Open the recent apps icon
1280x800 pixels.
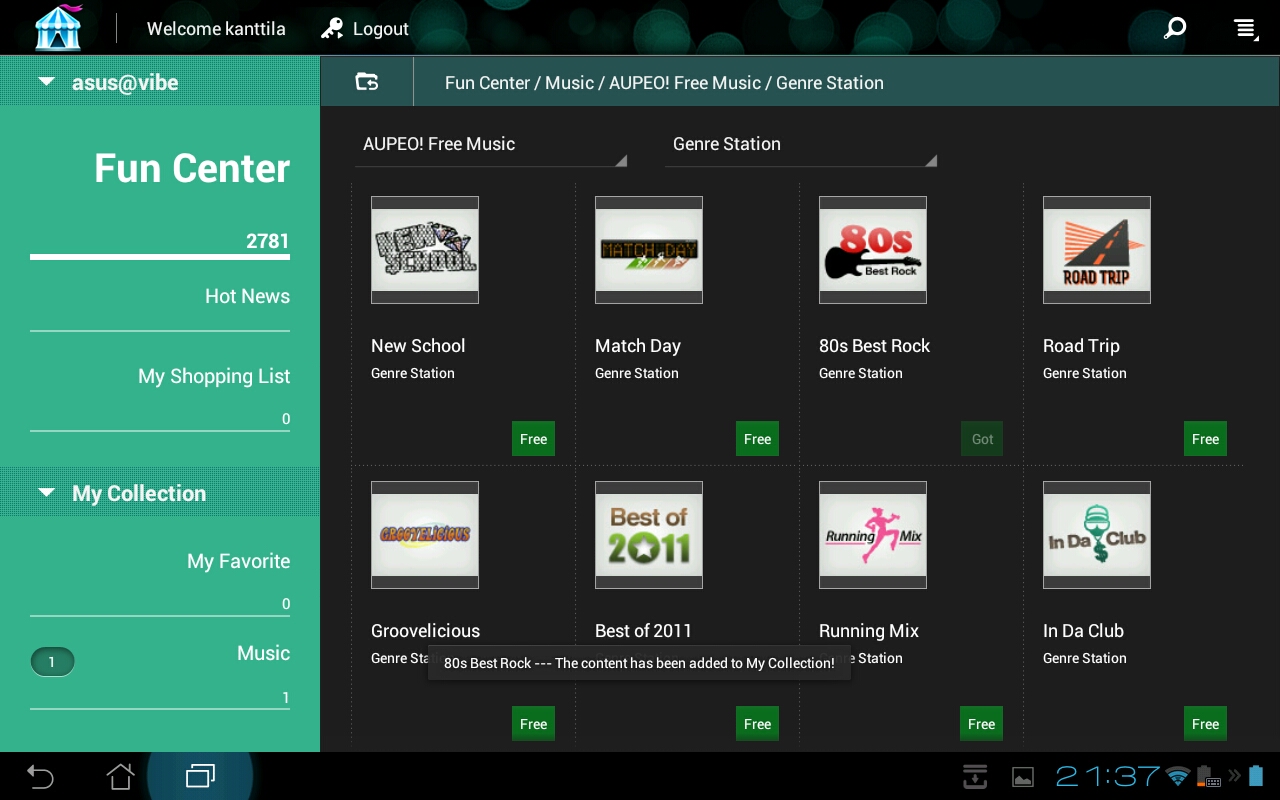point(200,776)
